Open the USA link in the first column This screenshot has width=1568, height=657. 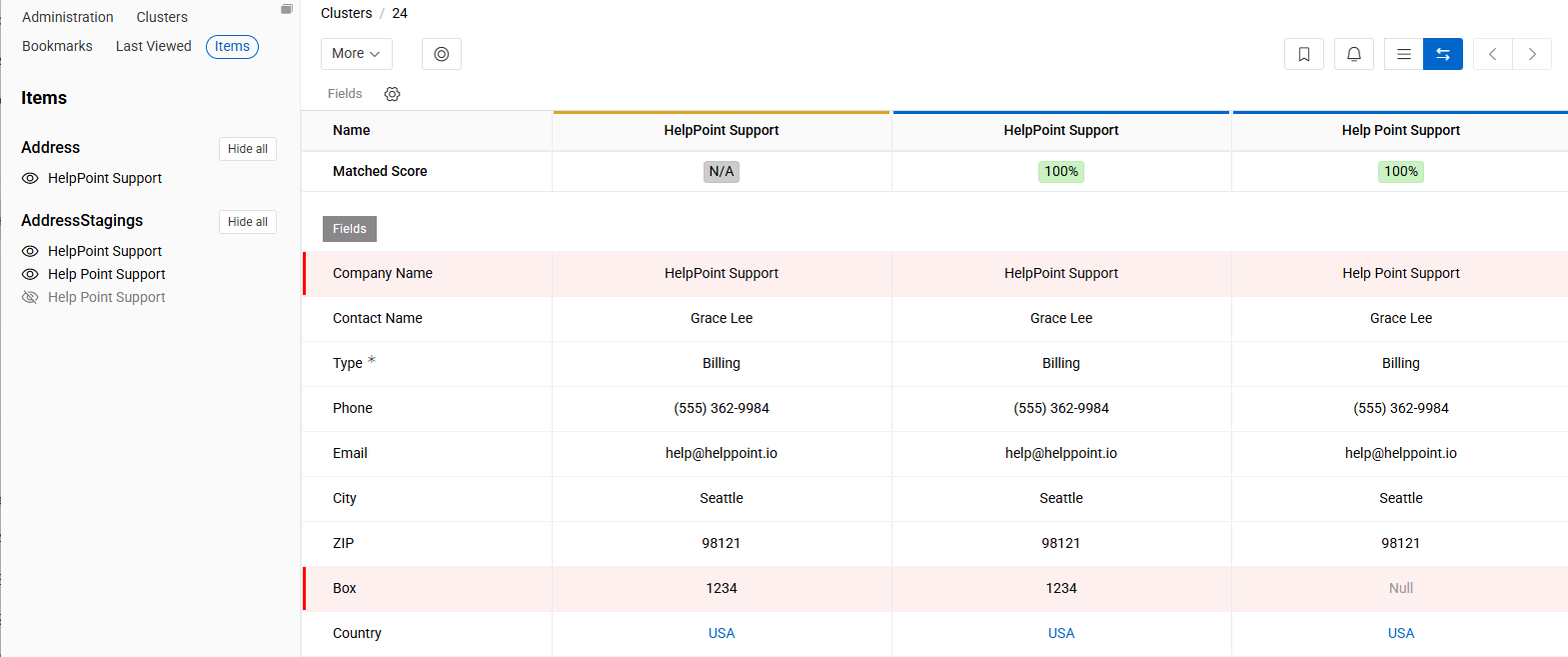tap(721, 633)
